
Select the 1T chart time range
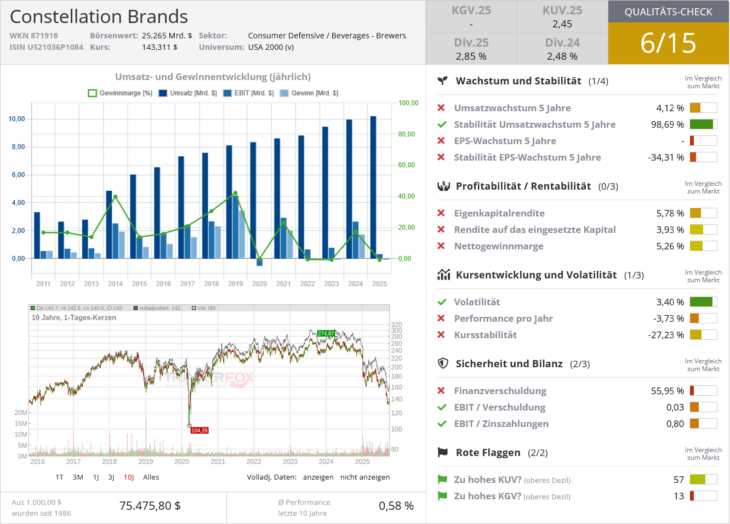coord(59,477)
